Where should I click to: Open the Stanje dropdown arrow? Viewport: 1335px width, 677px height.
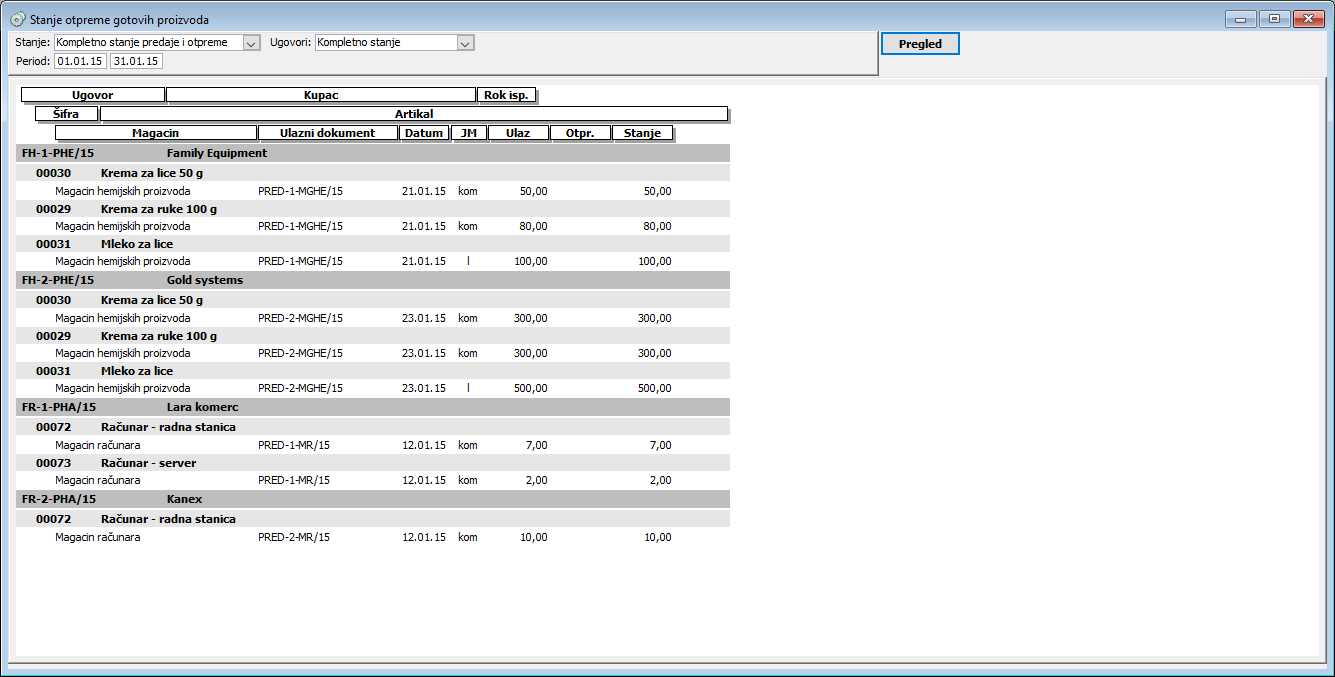(252, 43)
